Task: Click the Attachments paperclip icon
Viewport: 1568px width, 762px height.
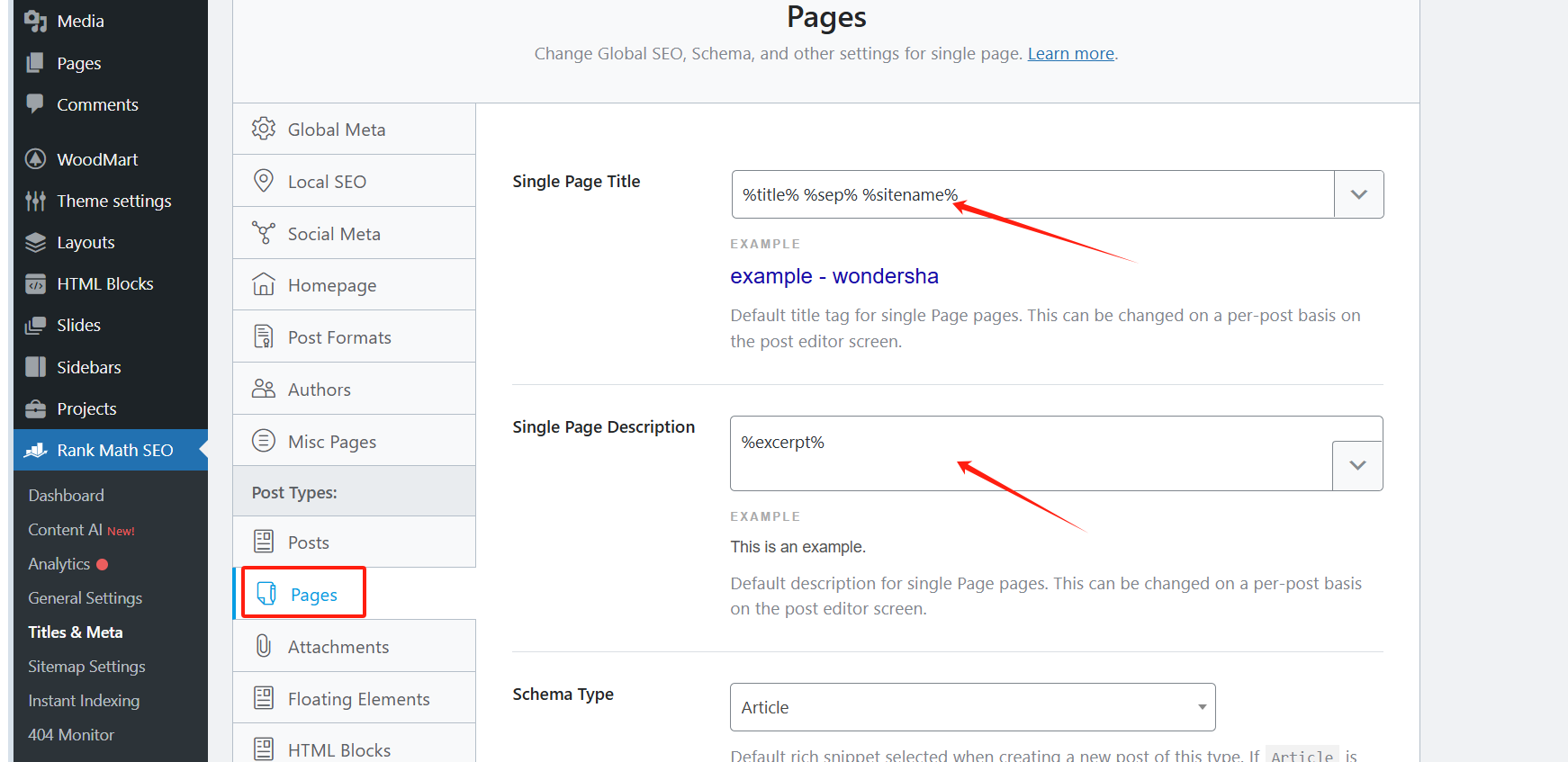Action: pos(264,646)
